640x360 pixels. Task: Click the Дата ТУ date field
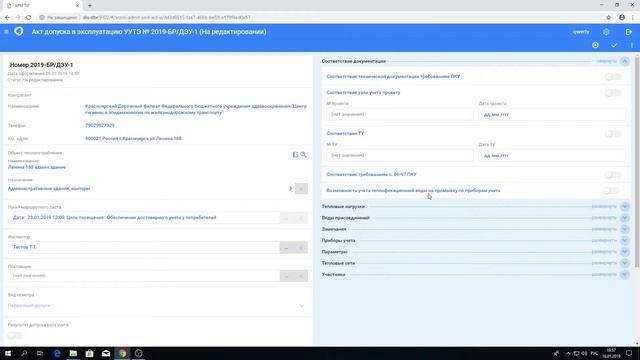pyautogui.click(x=552, y=156)
